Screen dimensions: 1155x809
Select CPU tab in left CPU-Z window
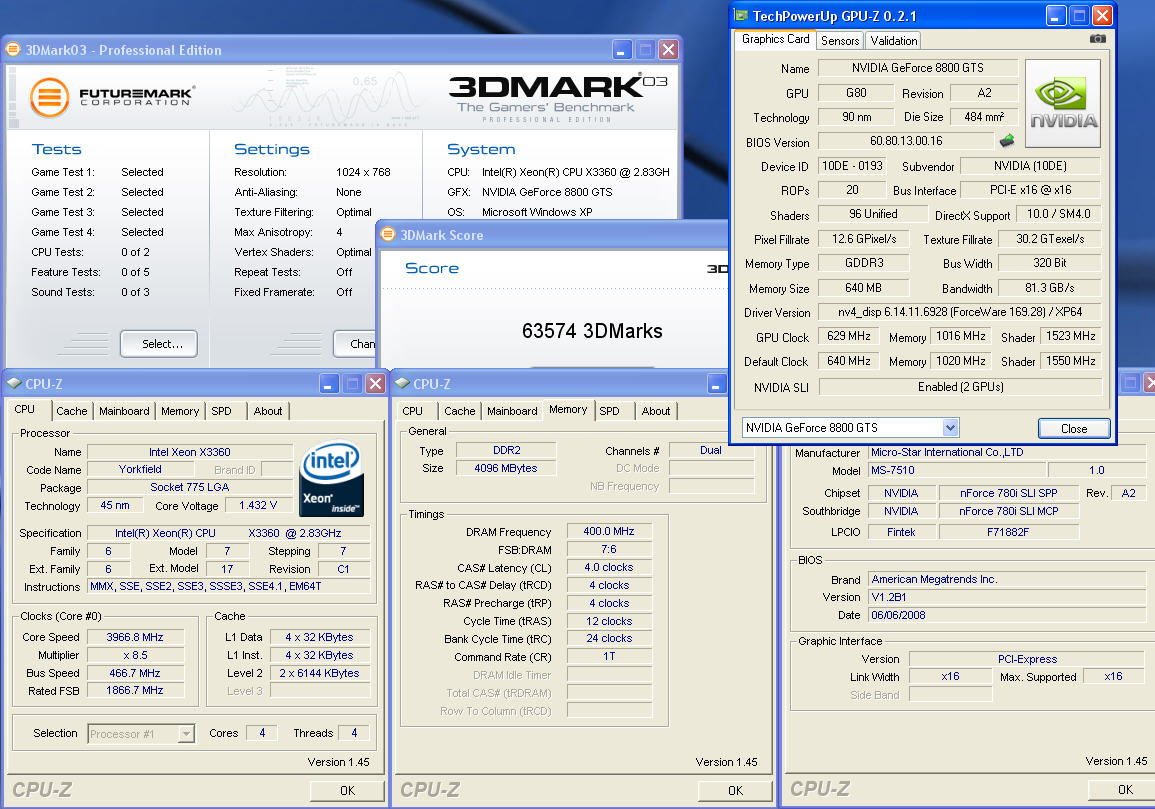pyautogui.click(x=25, y=409)
